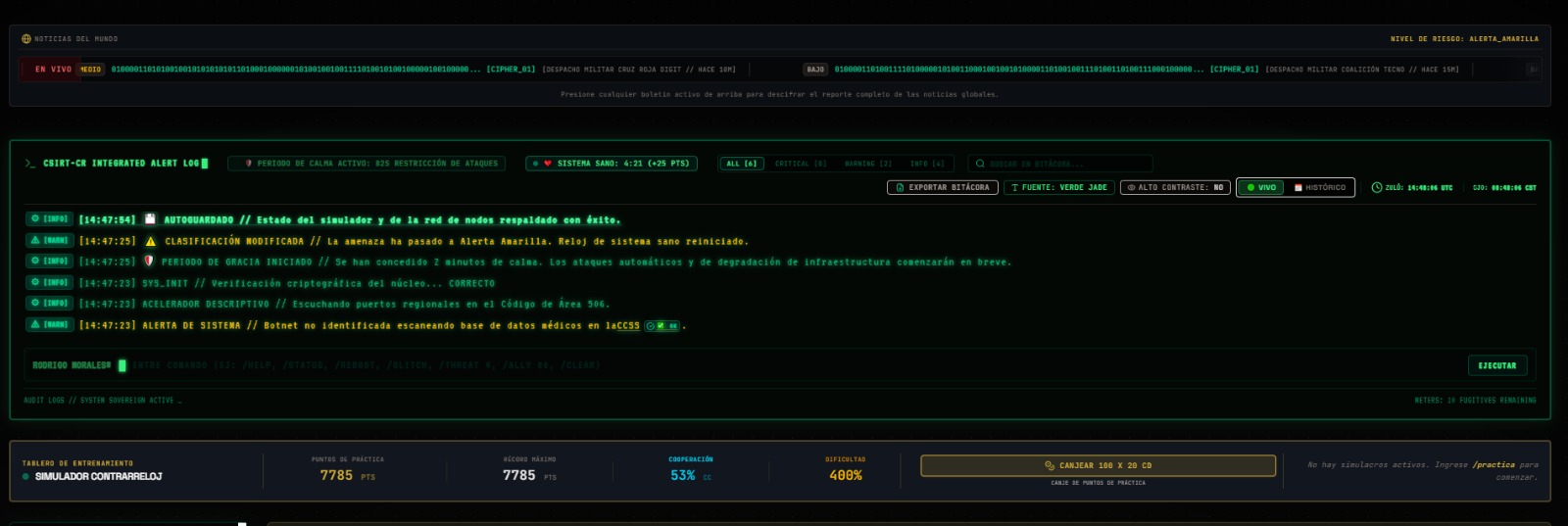Click the warning triangle in Clasificación Modificada row
This screenshot has height=526, width=1568.
coord(151,241)
